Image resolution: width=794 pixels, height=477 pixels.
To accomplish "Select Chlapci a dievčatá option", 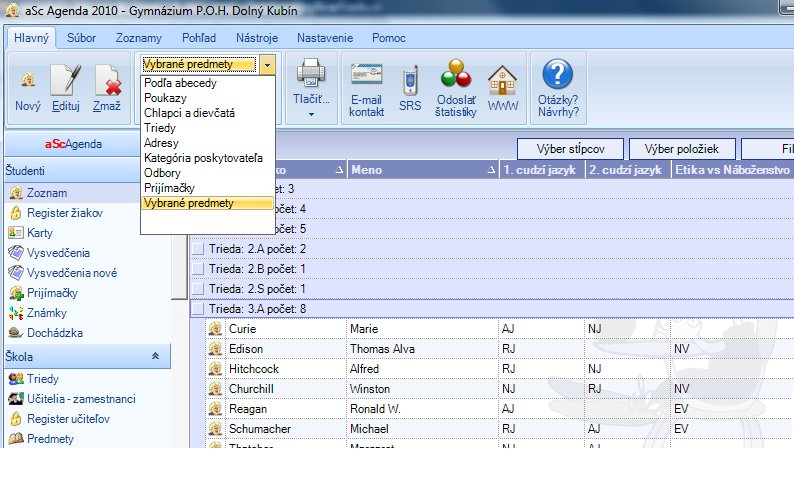I will [x=208, y=113].
